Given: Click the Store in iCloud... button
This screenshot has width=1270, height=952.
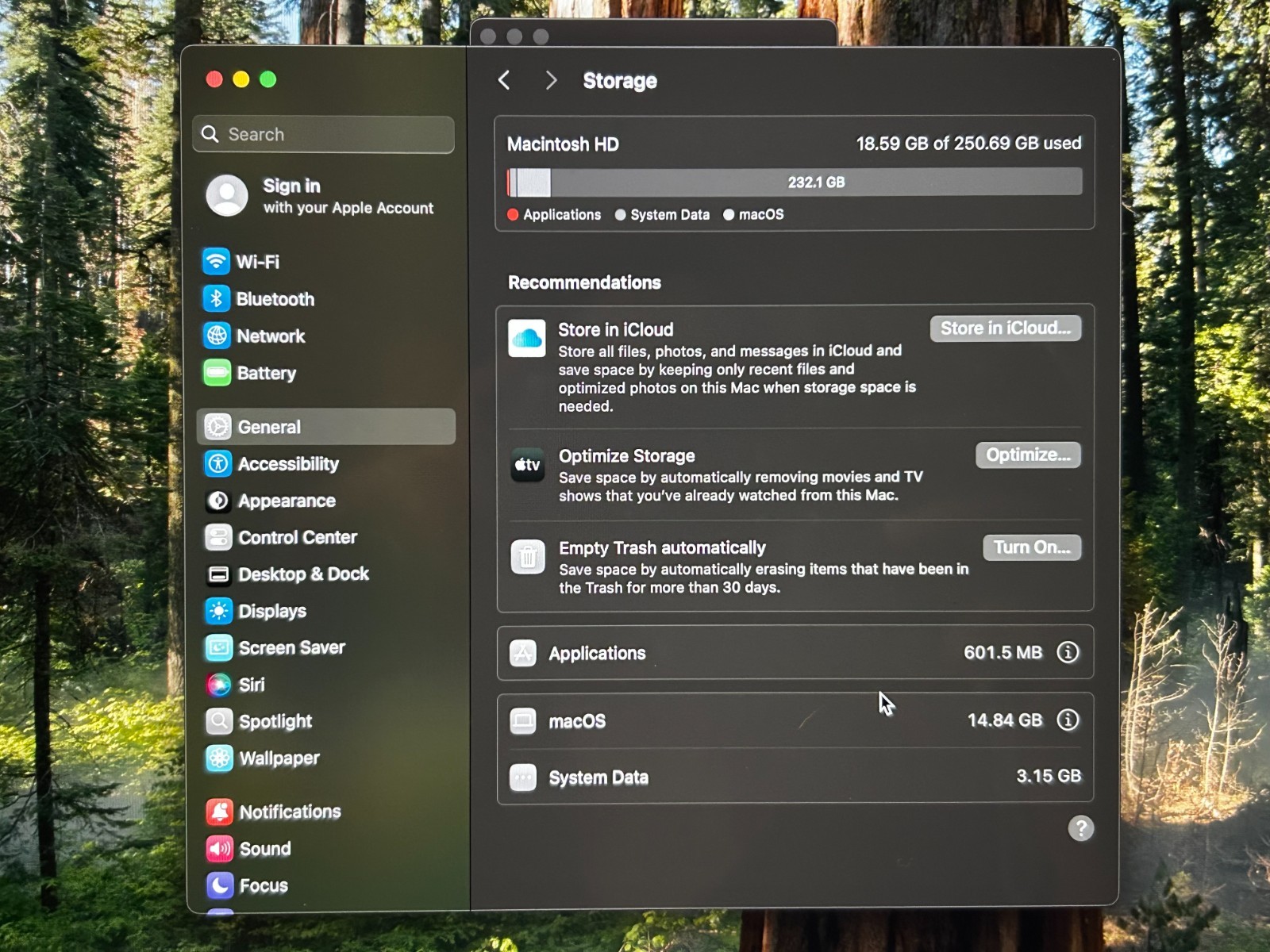Looking at the screenshot, I should [x=1005, y=328].
